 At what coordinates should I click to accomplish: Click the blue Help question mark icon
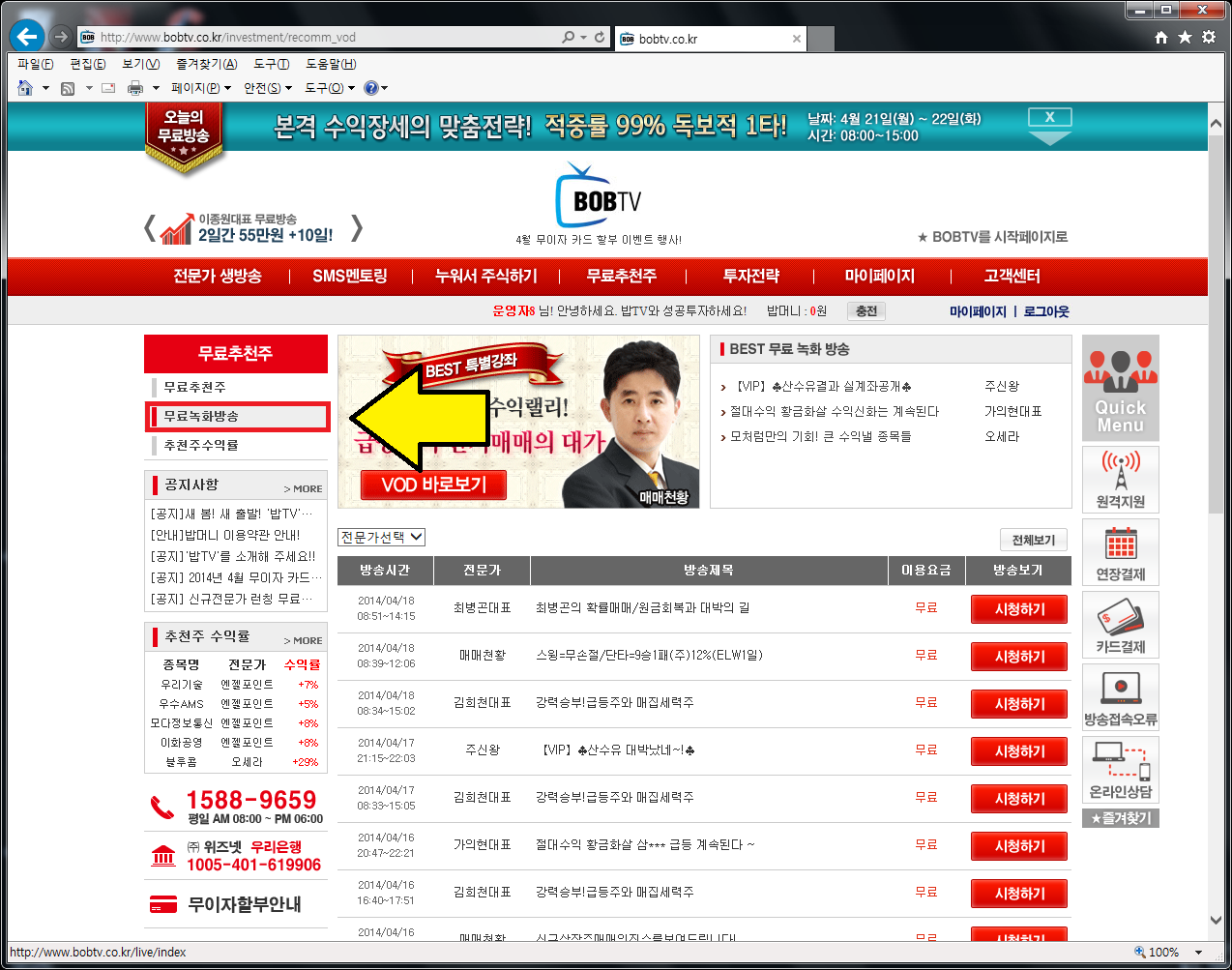tap(370, 88)
